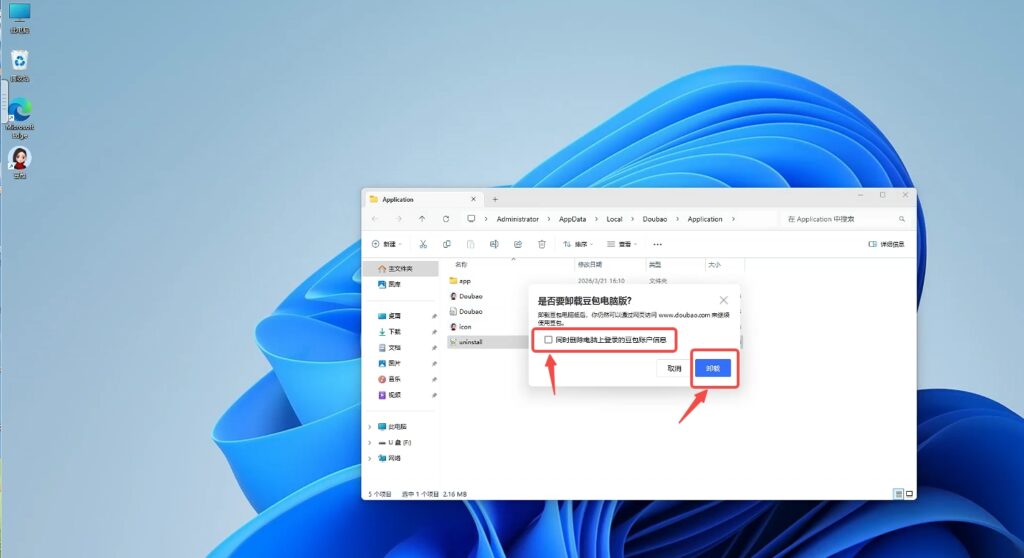The image size is (1024, 558).
Task: Click the Copy icon in Explorer toolbar
Action: (x=447, y=244)
